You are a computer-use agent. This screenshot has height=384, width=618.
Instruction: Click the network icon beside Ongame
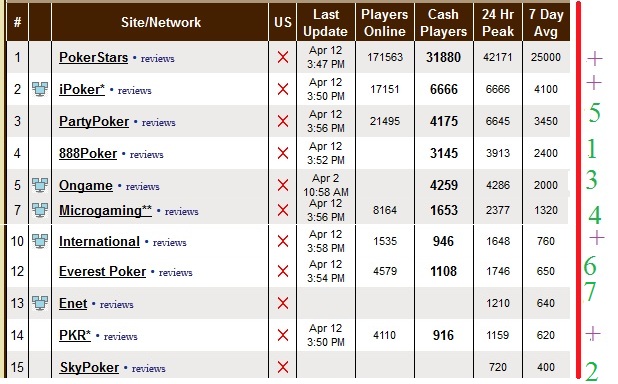click(40, 185)
